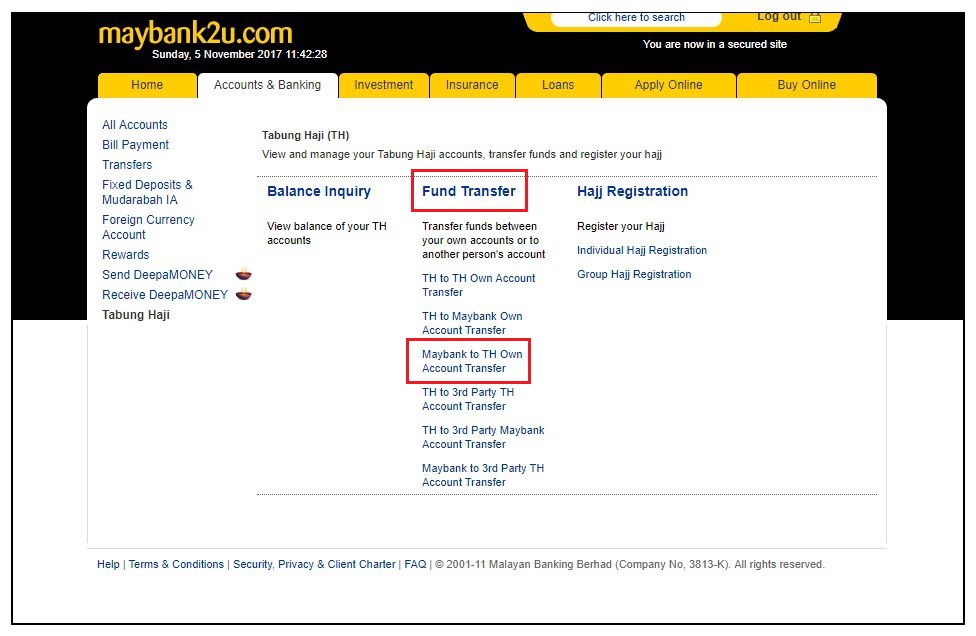Open Individual Hajj Registration
976x636 pixels.
point(642,250)
